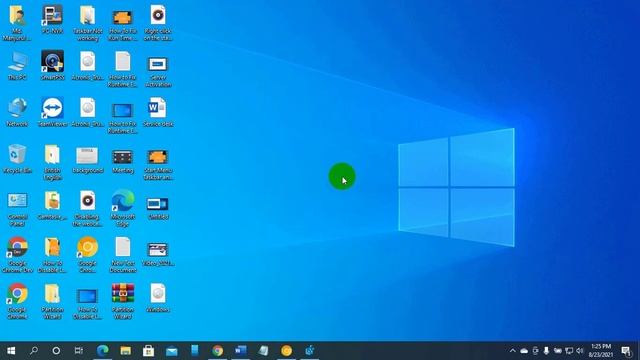Select the user profile folder icon
The width and height of the screenshot is (640, 360).
17,23
